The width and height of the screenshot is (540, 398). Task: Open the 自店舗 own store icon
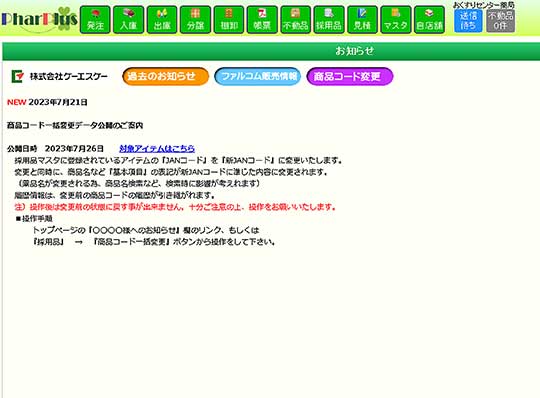point(429,20)
